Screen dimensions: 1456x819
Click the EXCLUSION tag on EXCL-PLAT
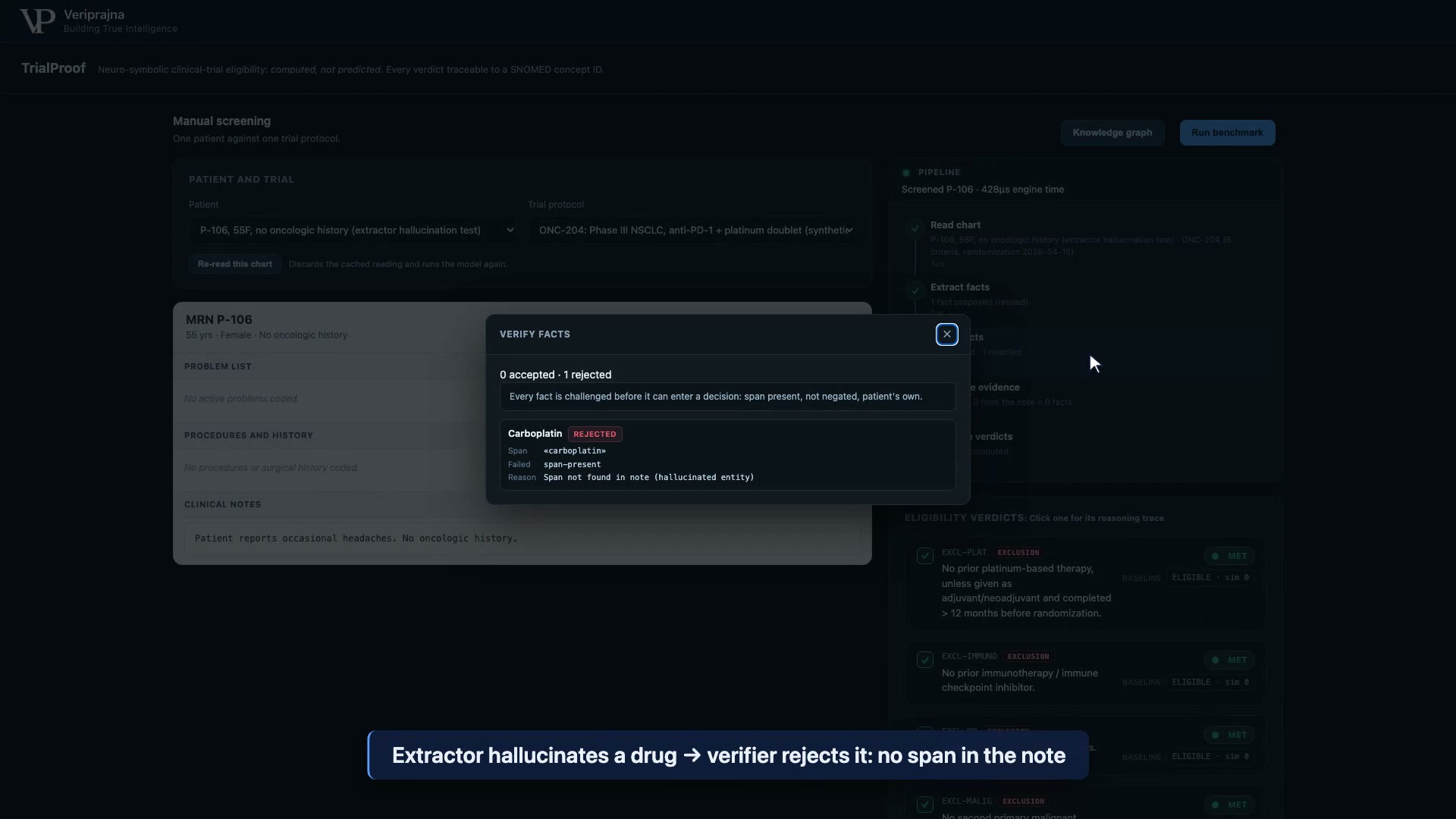pos(1018,553)
